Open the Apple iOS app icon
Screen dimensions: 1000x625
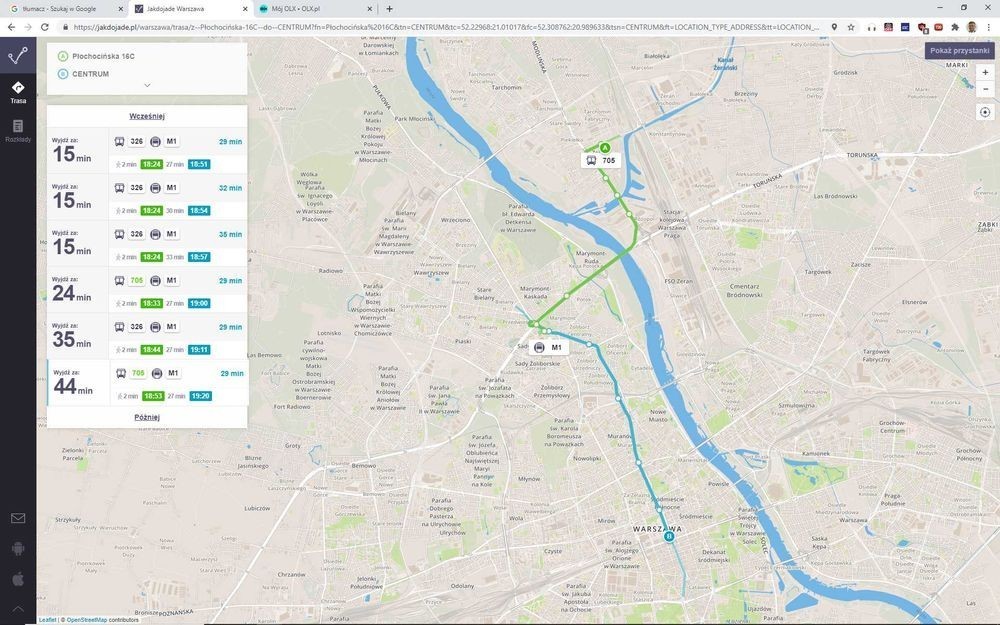[x=18, y=578]
